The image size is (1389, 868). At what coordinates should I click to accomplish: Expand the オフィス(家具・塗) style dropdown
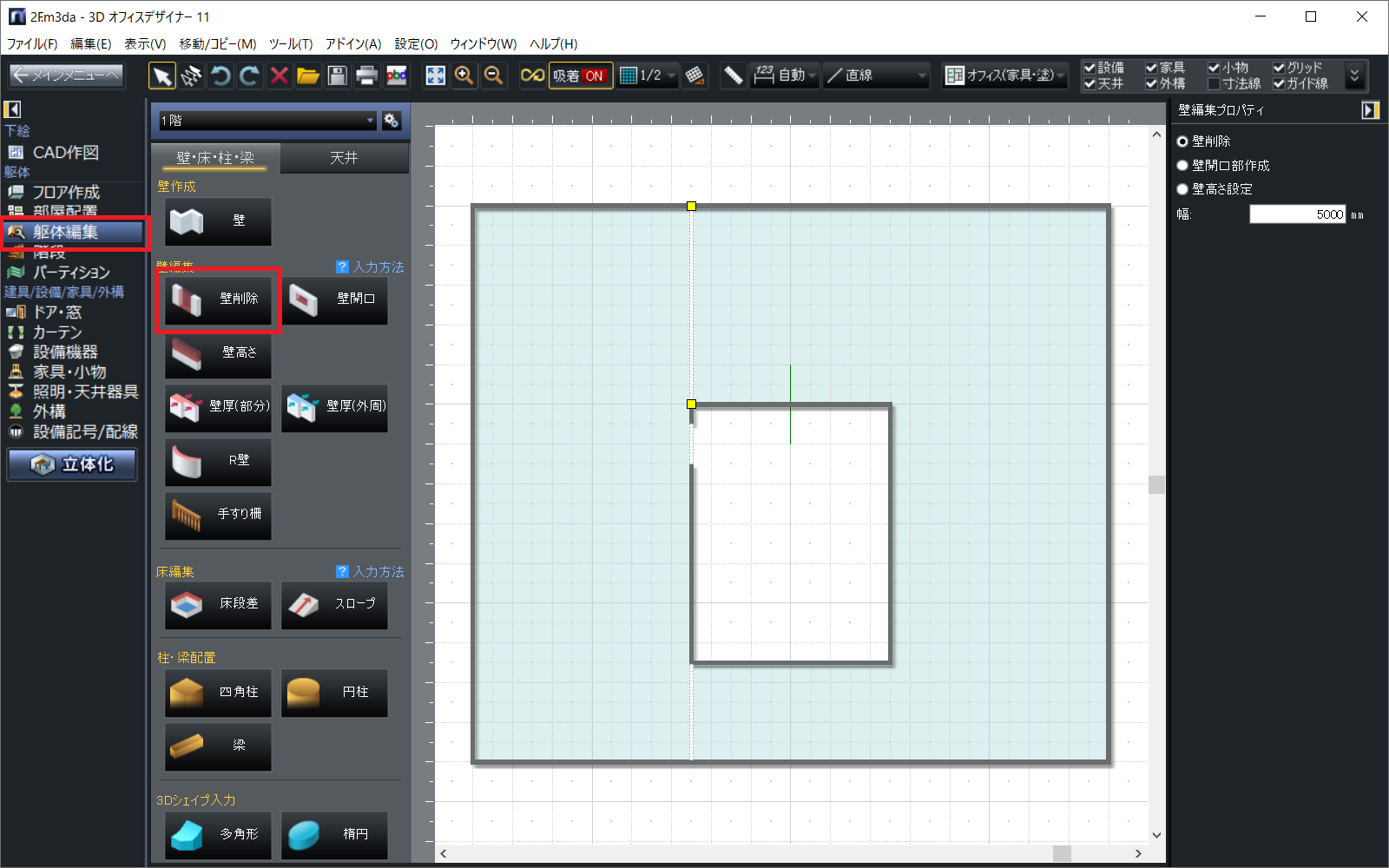click(x=1005, y=76)
